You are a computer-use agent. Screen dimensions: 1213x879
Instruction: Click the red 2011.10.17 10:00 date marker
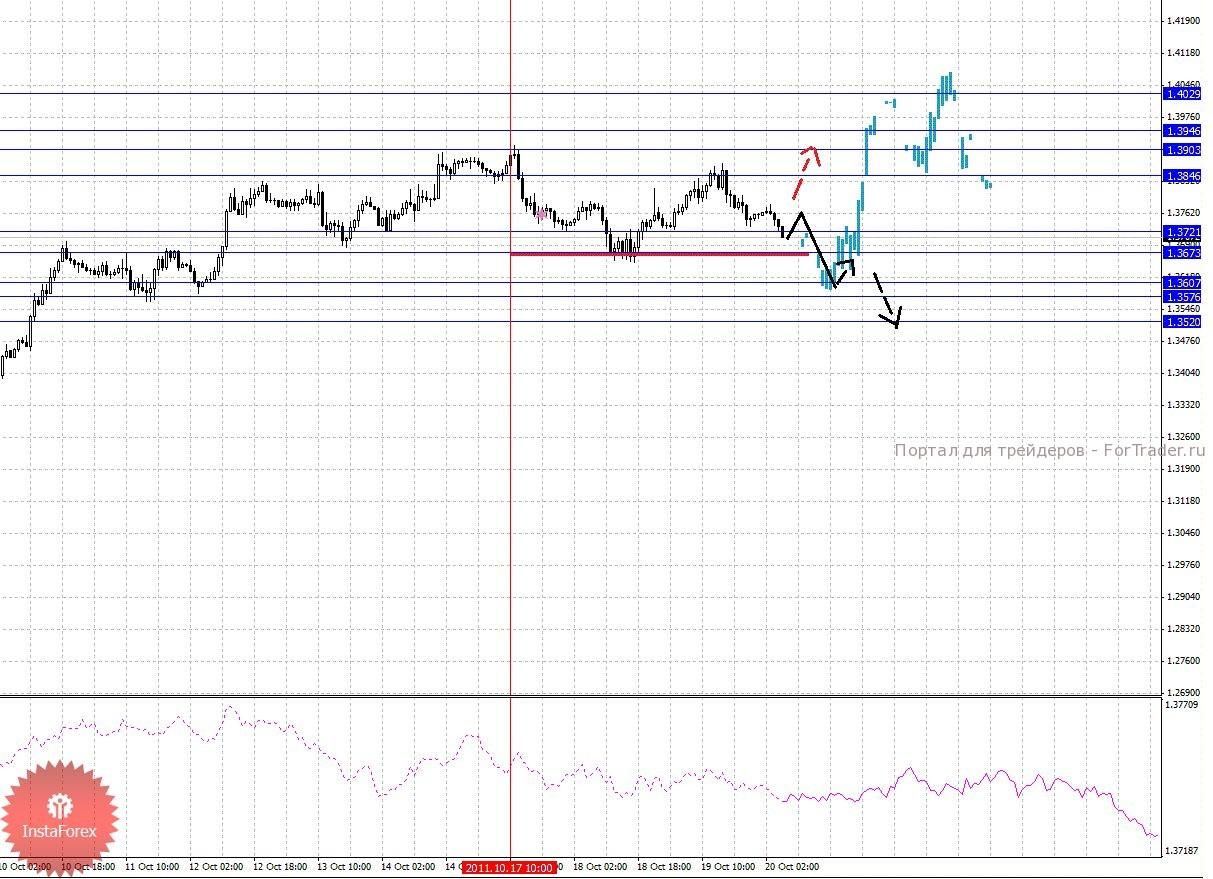click(510, 868)
